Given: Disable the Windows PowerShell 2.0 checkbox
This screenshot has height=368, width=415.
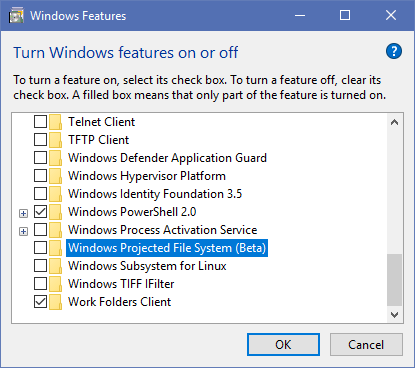Looking at the screenshot, I should coord(40,212).
